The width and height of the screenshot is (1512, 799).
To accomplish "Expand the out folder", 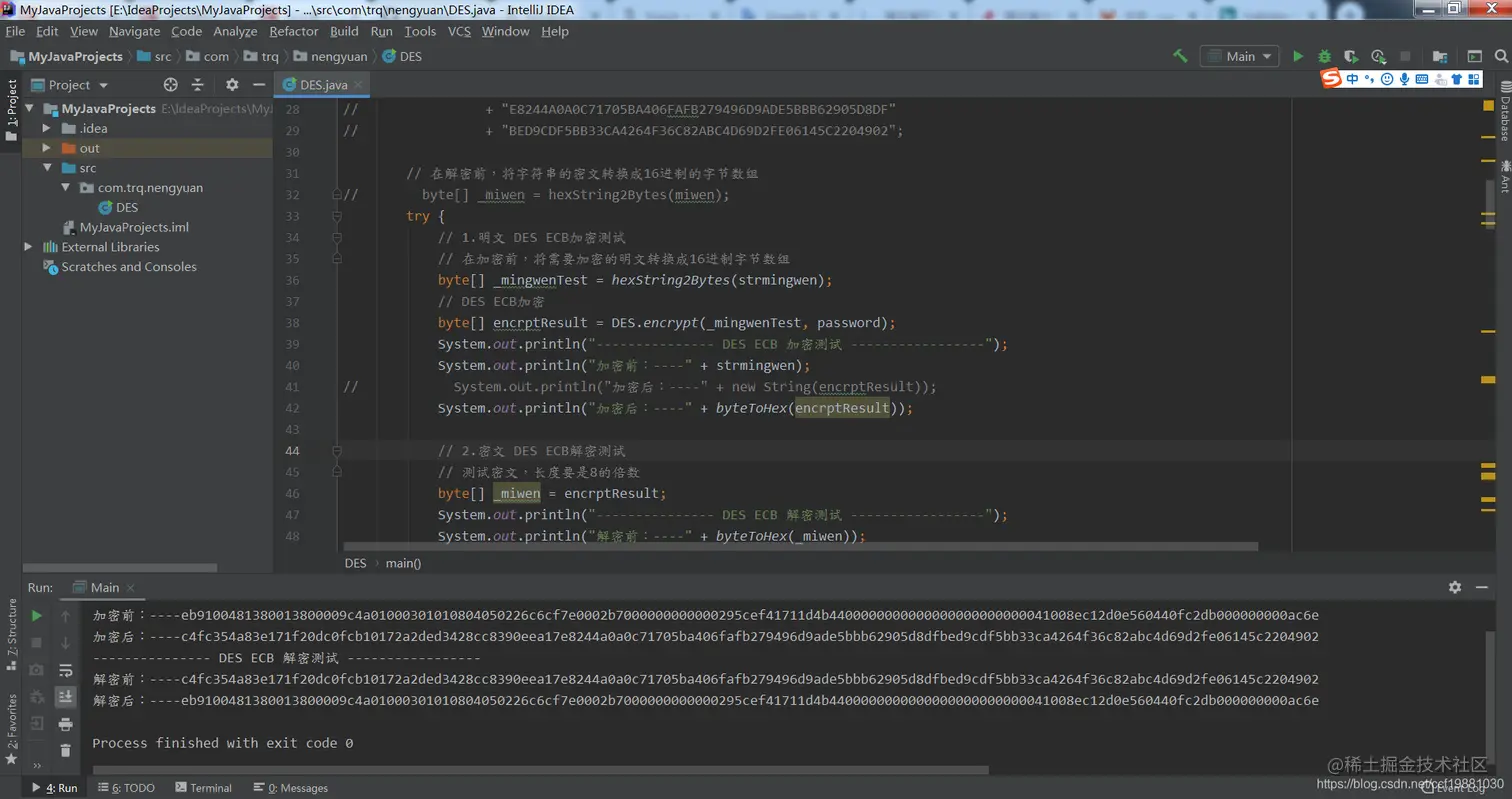I will [47, 148].
